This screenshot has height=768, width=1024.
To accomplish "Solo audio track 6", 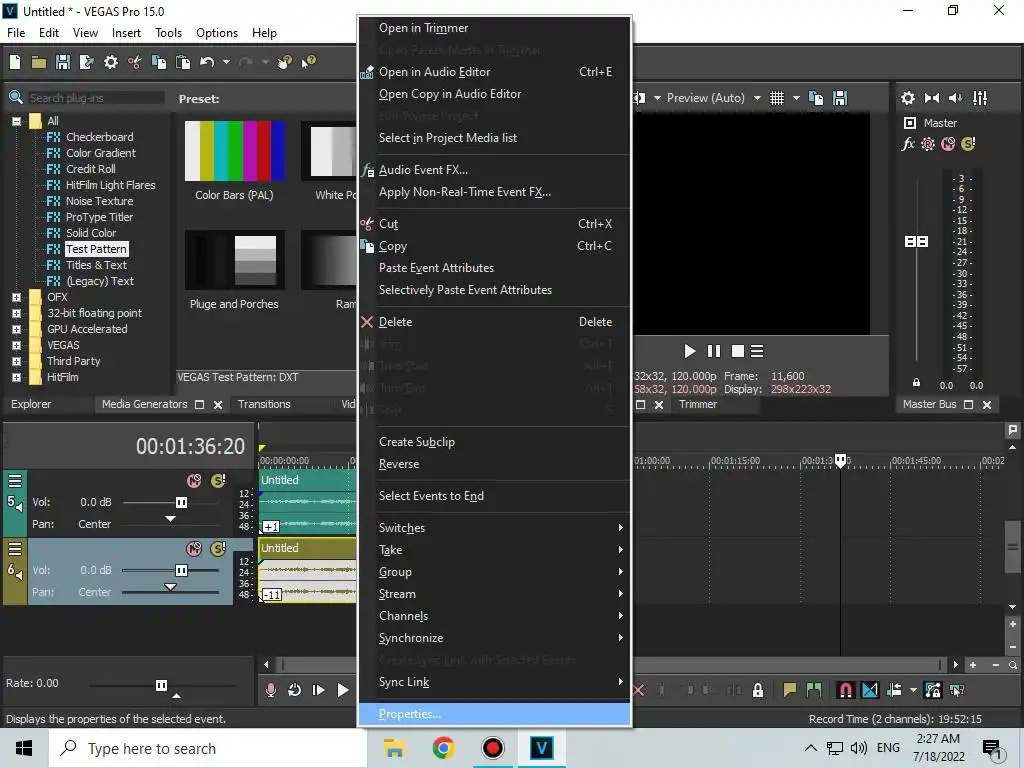I will (x=218, y=549).
